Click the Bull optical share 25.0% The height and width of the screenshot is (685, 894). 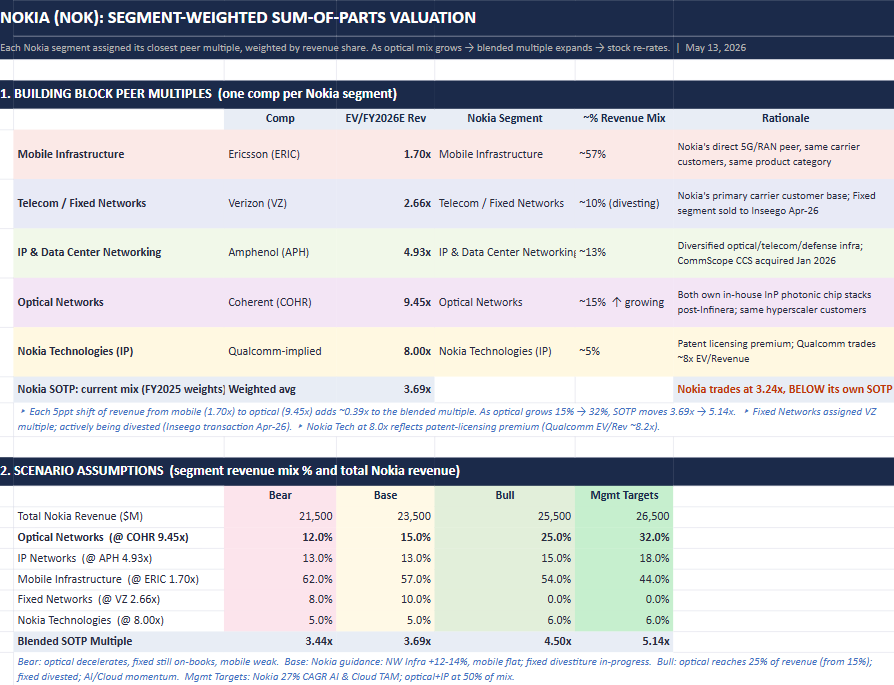point(556,537)
